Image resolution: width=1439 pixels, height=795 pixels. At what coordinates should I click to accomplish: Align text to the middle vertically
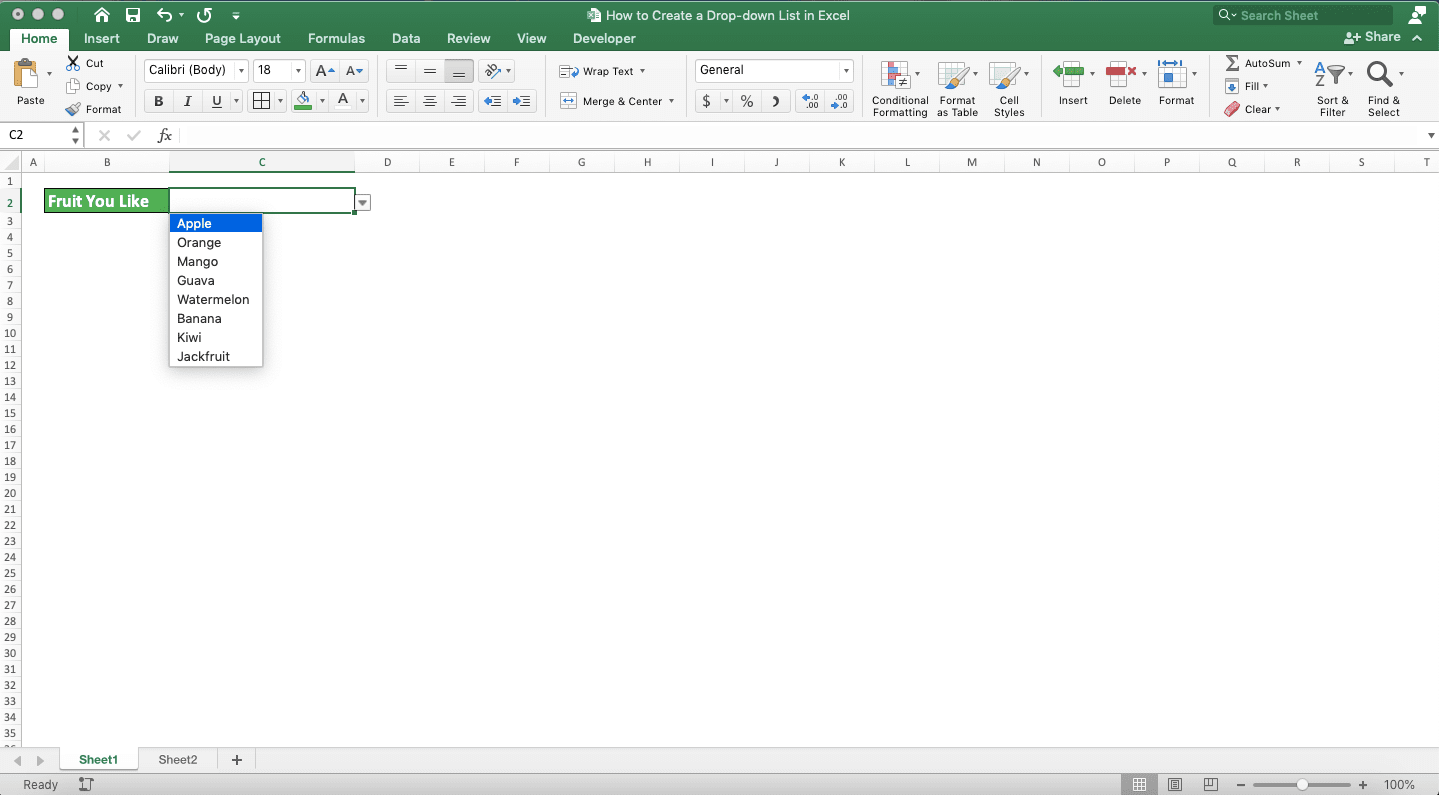click(430, 70)
